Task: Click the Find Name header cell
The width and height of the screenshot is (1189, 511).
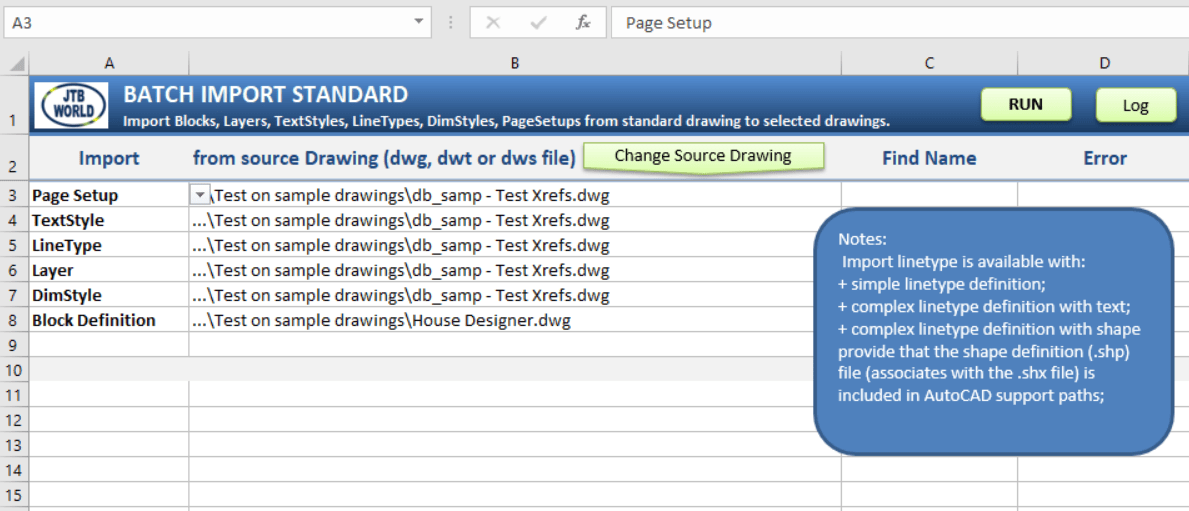Action: [x=929, y=158]
